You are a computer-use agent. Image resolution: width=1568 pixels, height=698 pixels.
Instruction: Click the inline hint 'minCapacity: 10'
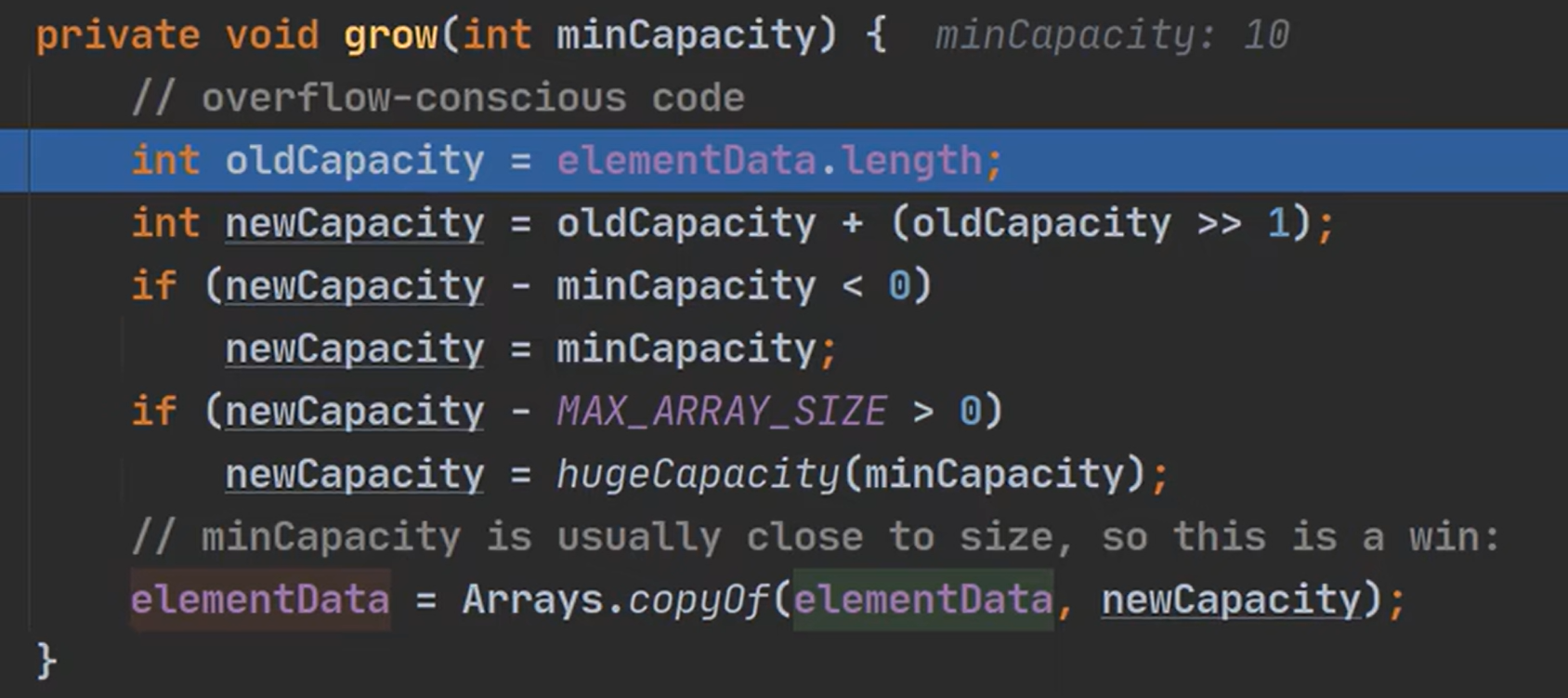1112,36
